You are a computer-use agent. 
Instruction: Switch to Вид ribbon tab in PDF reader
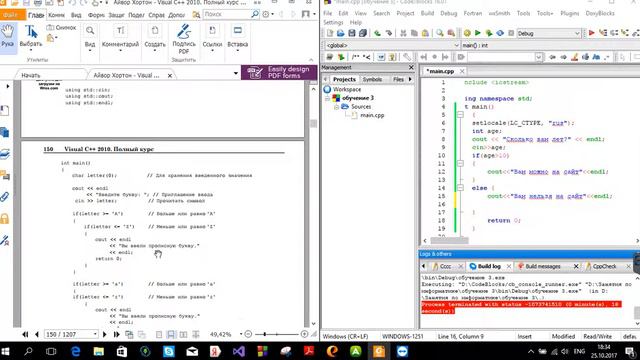click(76, 15)
